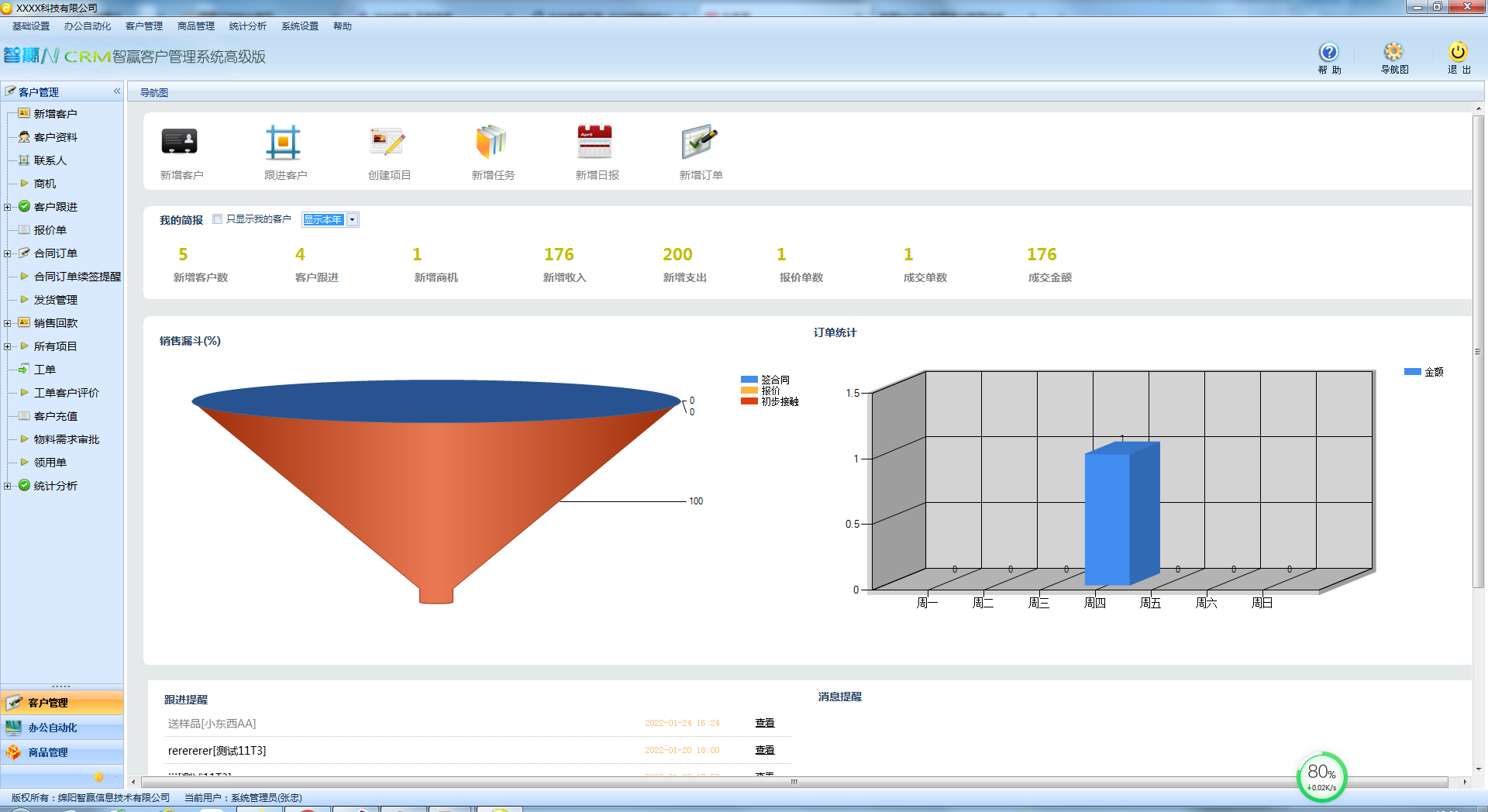
Task: Click the 导航图 gear icon in the header
Action: point(1393,52)
